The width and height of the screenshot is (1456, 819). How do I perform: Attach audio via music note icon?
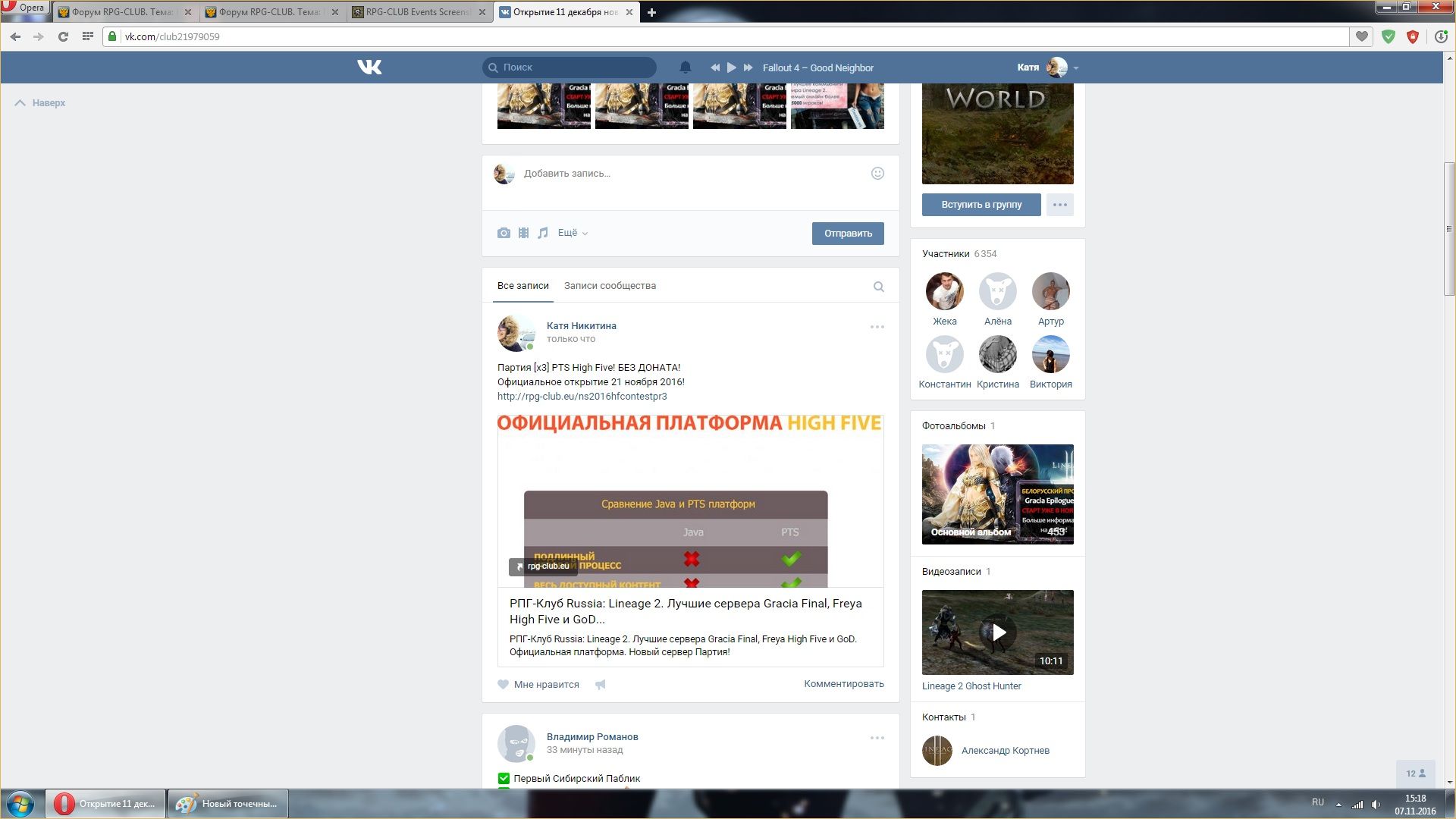point(543,234)
